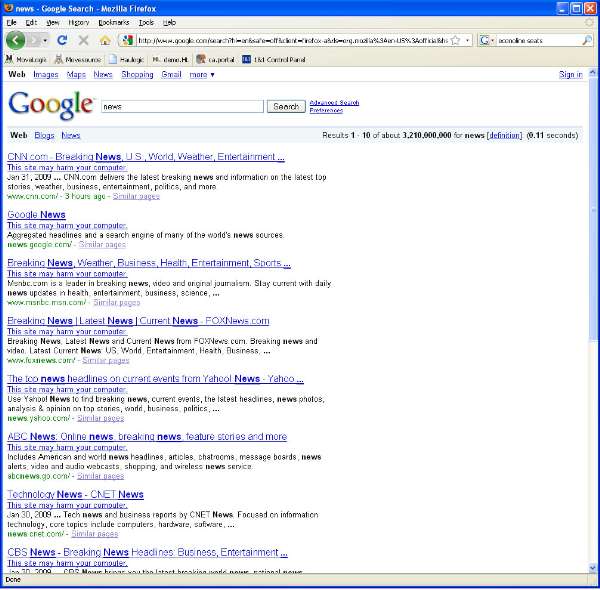600x590 pixels.
Task: Switch to News tab beside Blogs
Action: pyautogui.click(x=71, y=135)
